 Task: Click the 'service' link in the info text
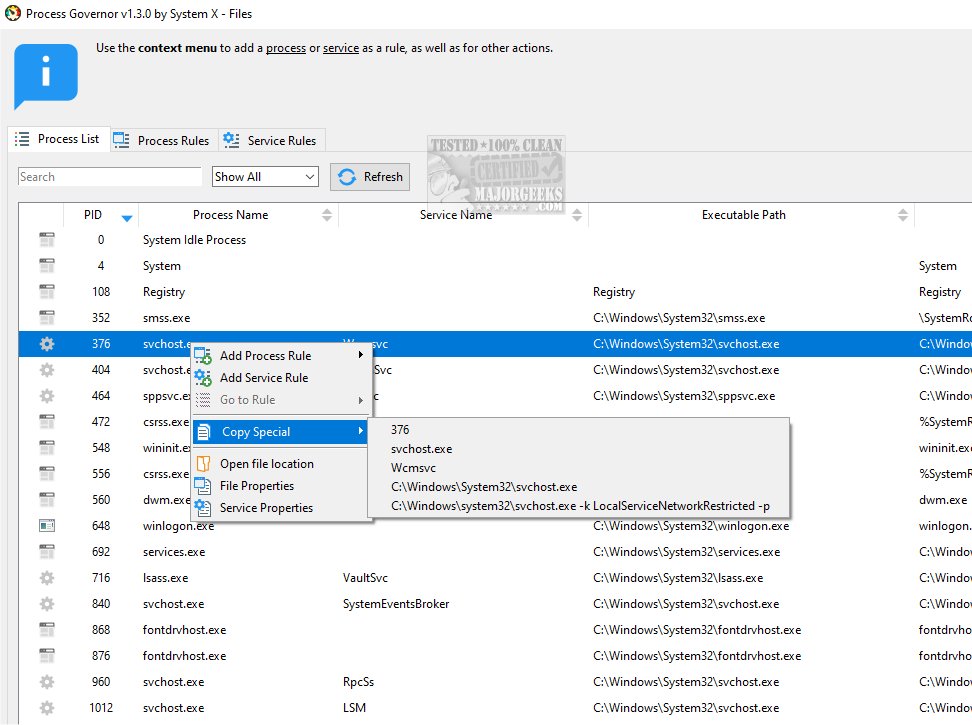[341, 48]
